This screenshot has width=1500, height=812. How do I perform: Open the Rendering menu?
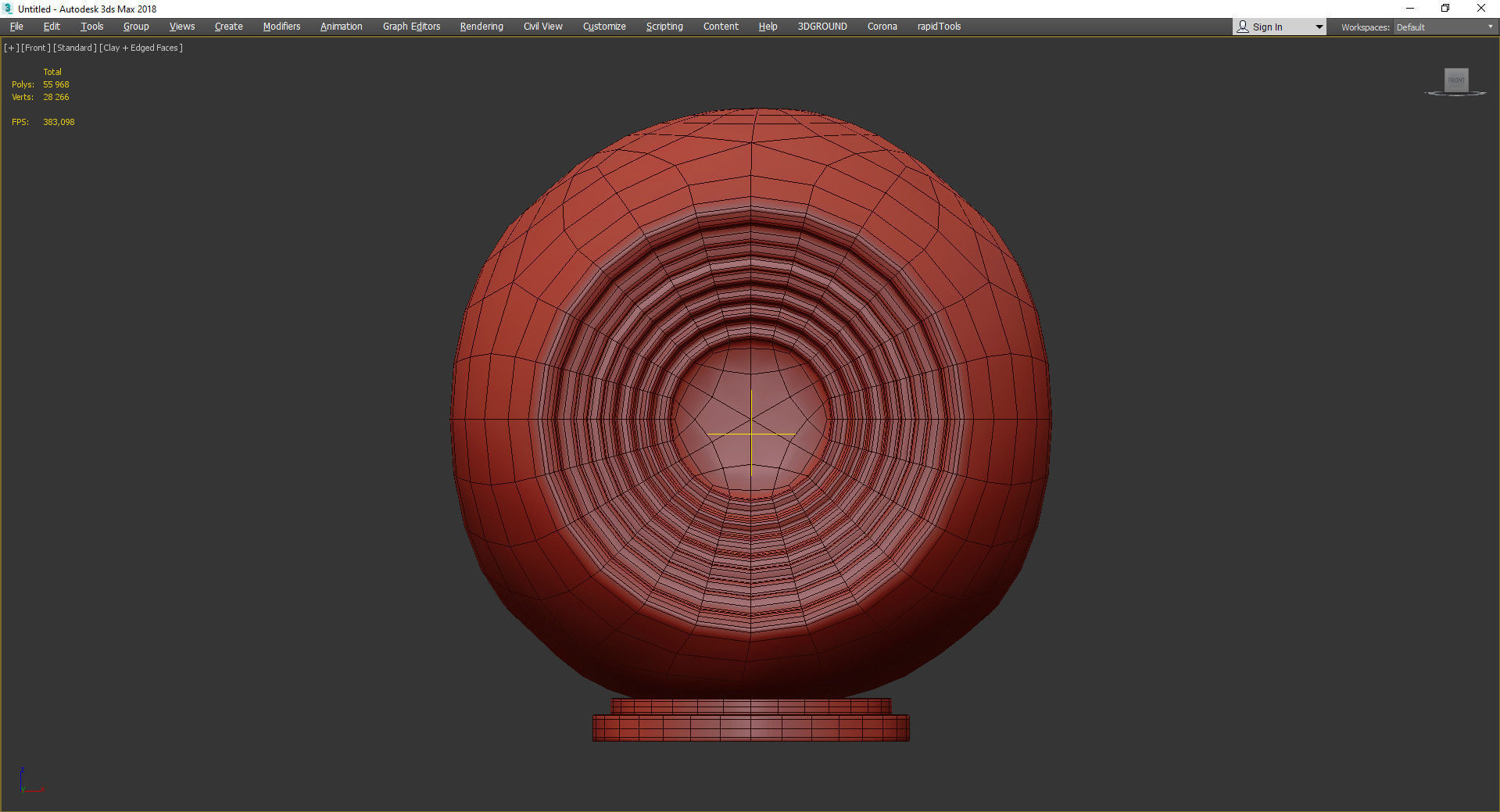[x=482, y=27]
